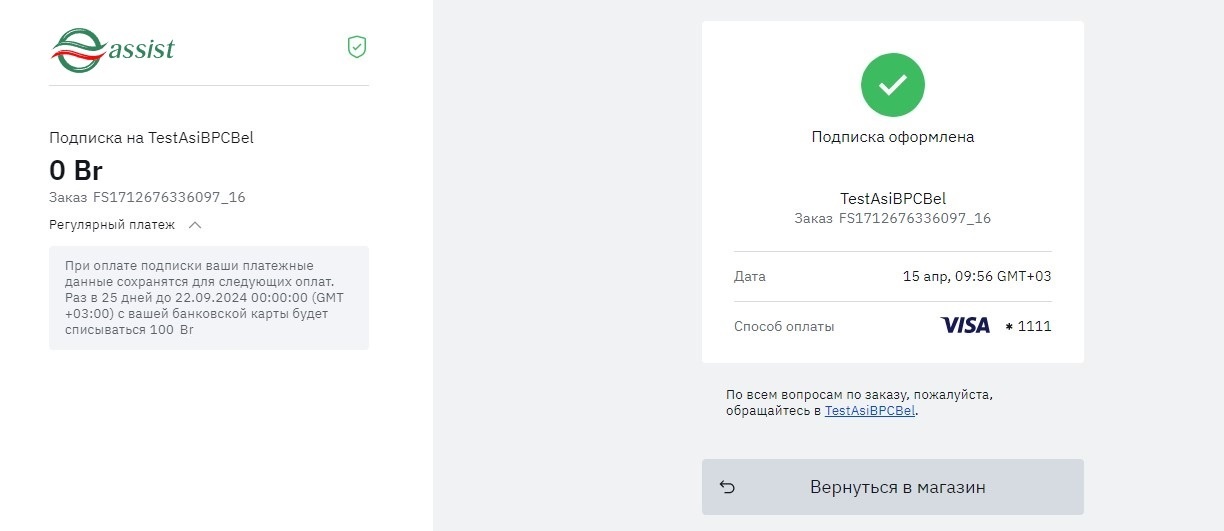Viewport: 1224px width, 531px height.
Task: Click the Способ оплаты label
Action: tap(784, 326)
